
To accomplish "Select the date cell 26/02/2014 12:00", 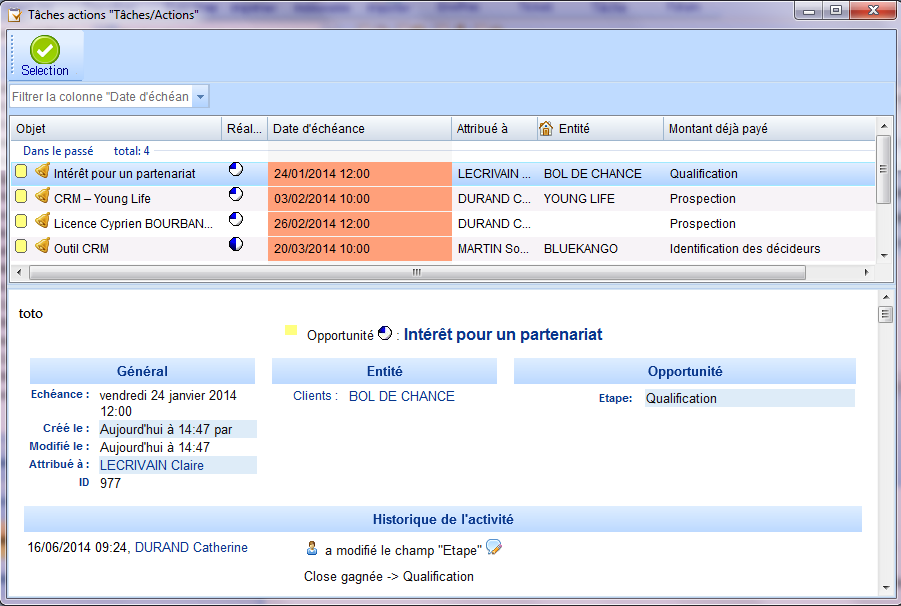I will pyautogui.click(x=360, y=223).
